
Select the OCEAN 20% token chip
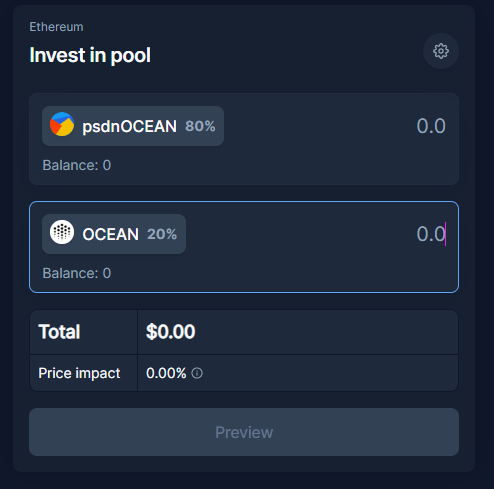coord(114,234)
